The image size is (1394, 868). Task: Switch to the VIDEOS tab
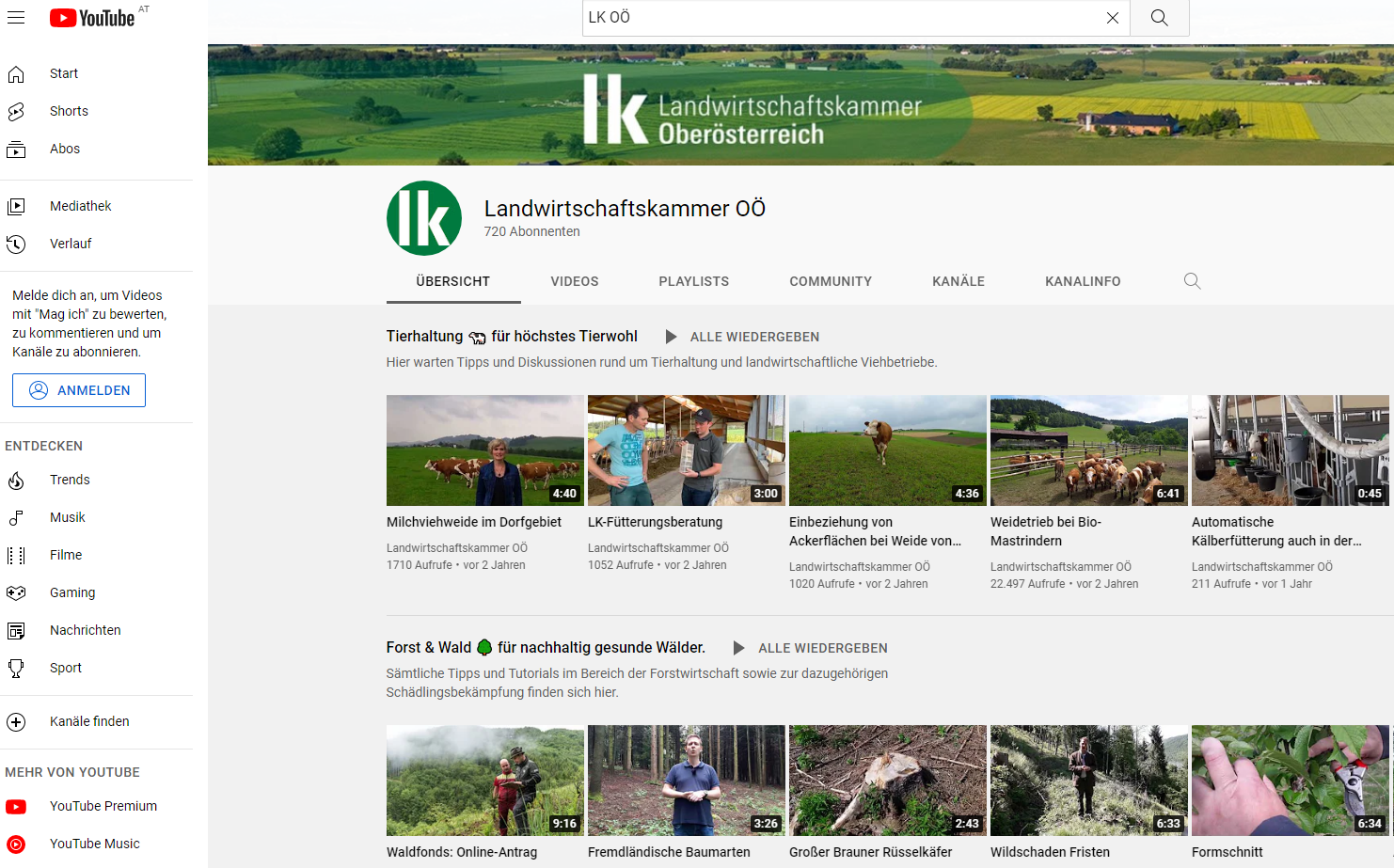(574, 281)
